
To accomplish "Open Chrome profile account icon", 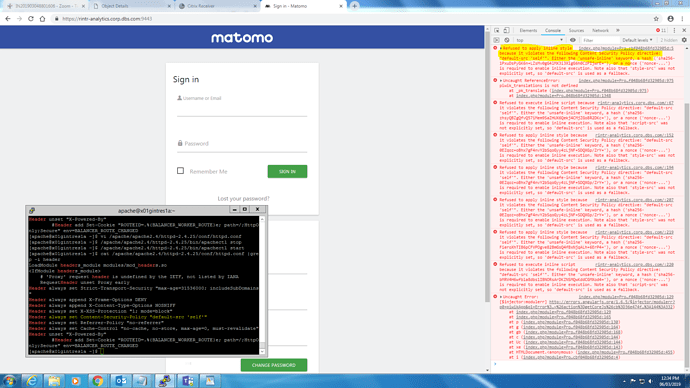I will (x=670, y=19).
